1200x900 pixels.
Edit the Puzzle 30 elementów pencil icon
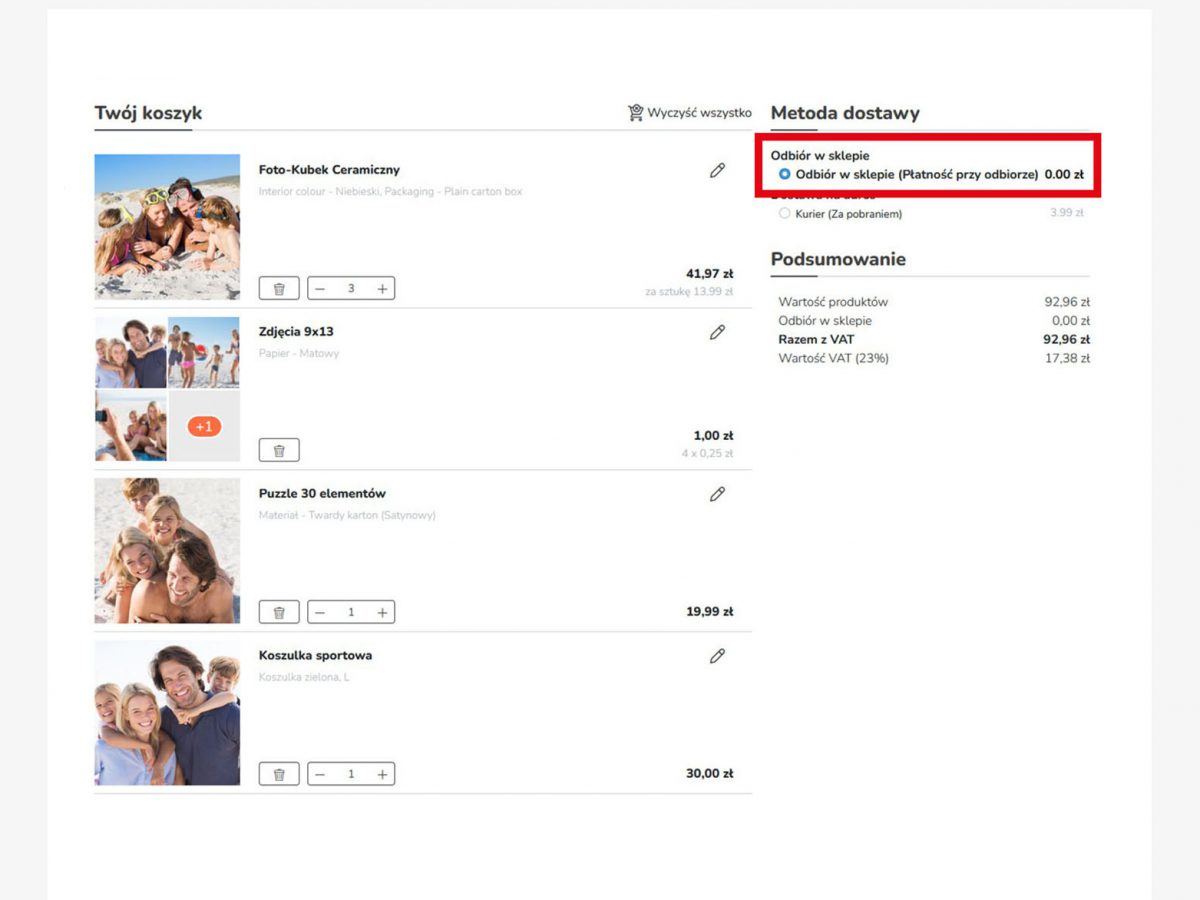(x=717, y=495)
